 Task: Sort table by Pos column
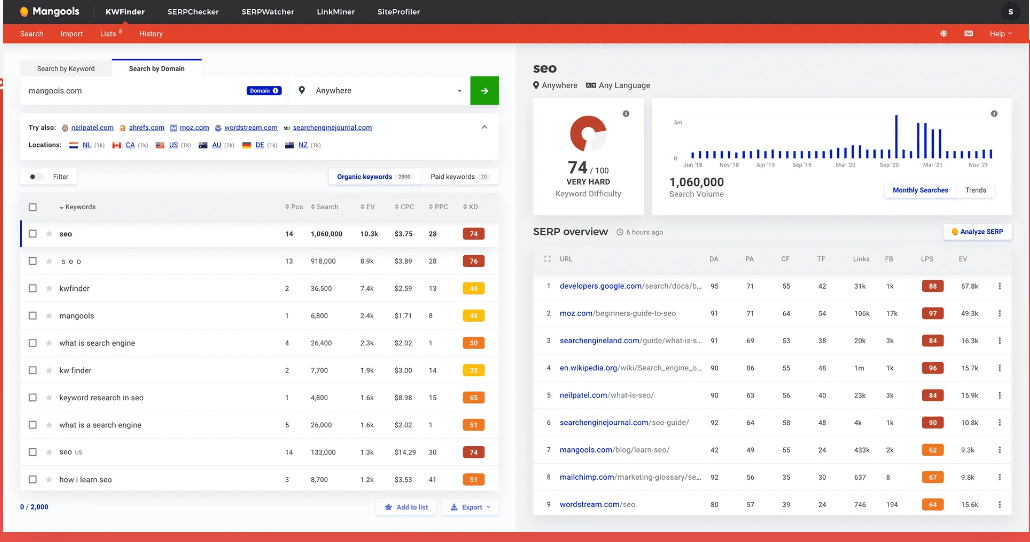coord(294,207)
